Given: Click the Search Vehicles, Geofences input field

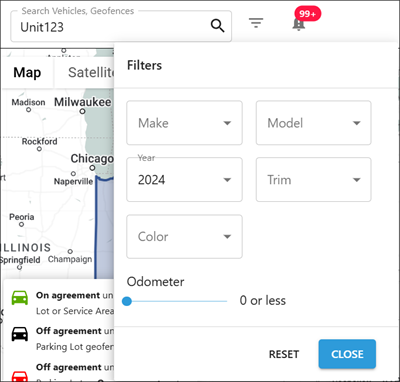Looking at the screenshot, I should pyautogui.click(x=121, y=27).
